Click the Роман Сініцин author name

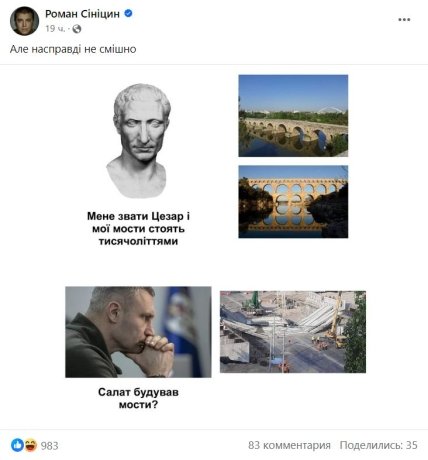(82, 14)
